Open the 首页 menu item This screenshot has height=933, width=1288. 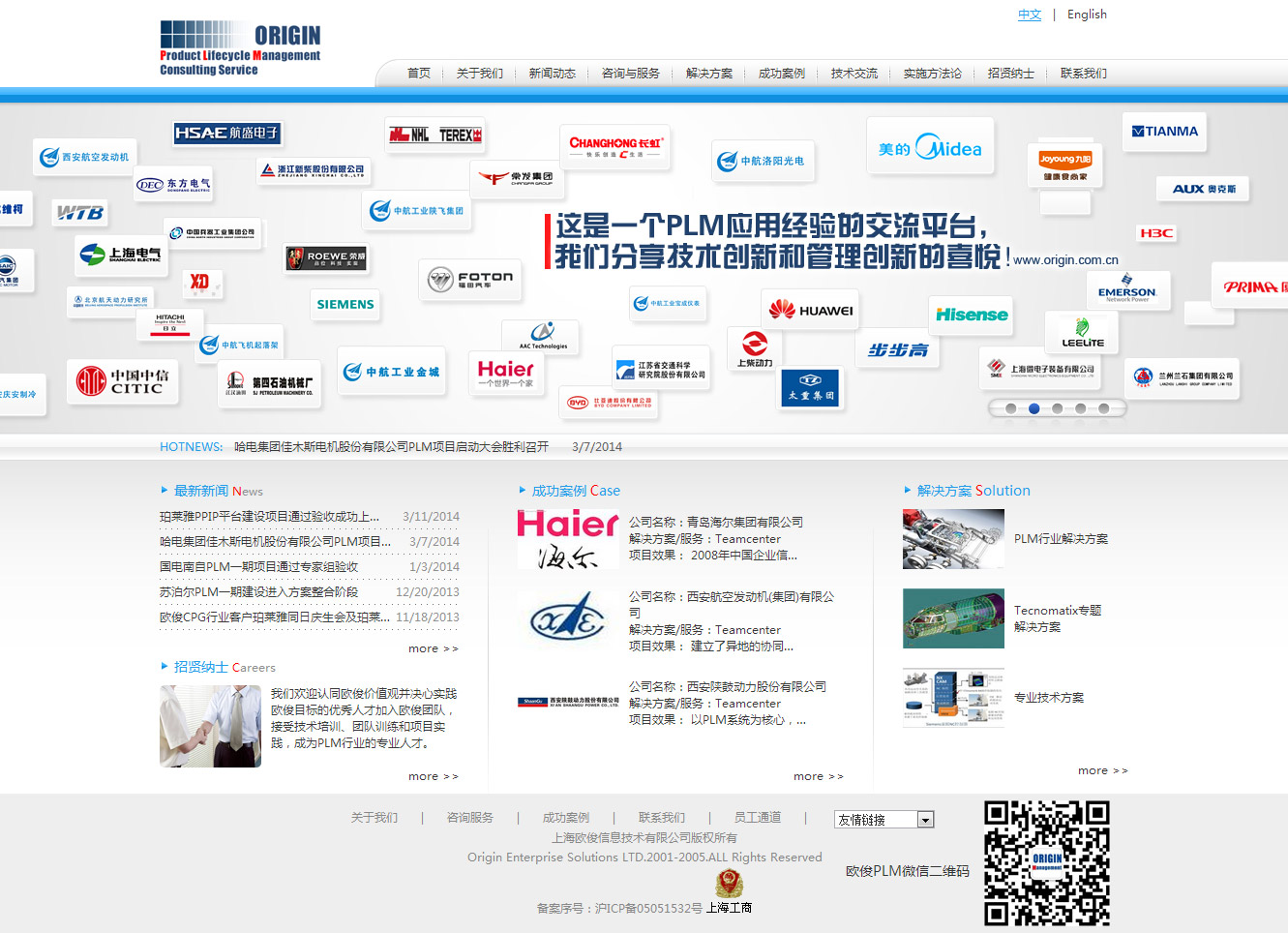click(x=419, y=74)
